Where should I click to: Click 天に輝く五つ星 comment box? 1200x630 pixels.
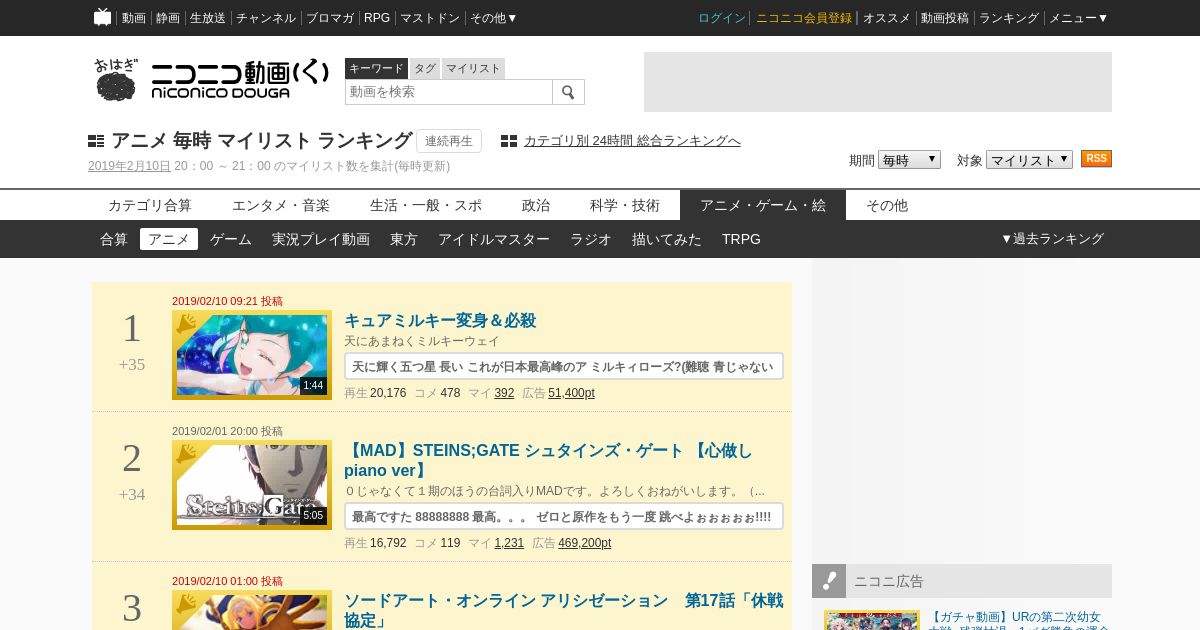click(564, 366)
